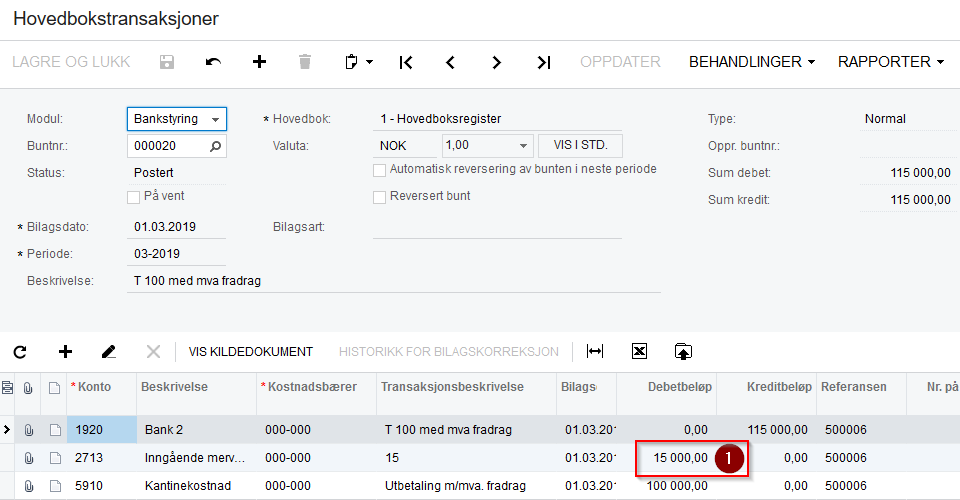This screenshot has height=500, width=960.
Task: Click the Hovedbok value 1 - Hovedboksregister
Action: pos(497,119)
